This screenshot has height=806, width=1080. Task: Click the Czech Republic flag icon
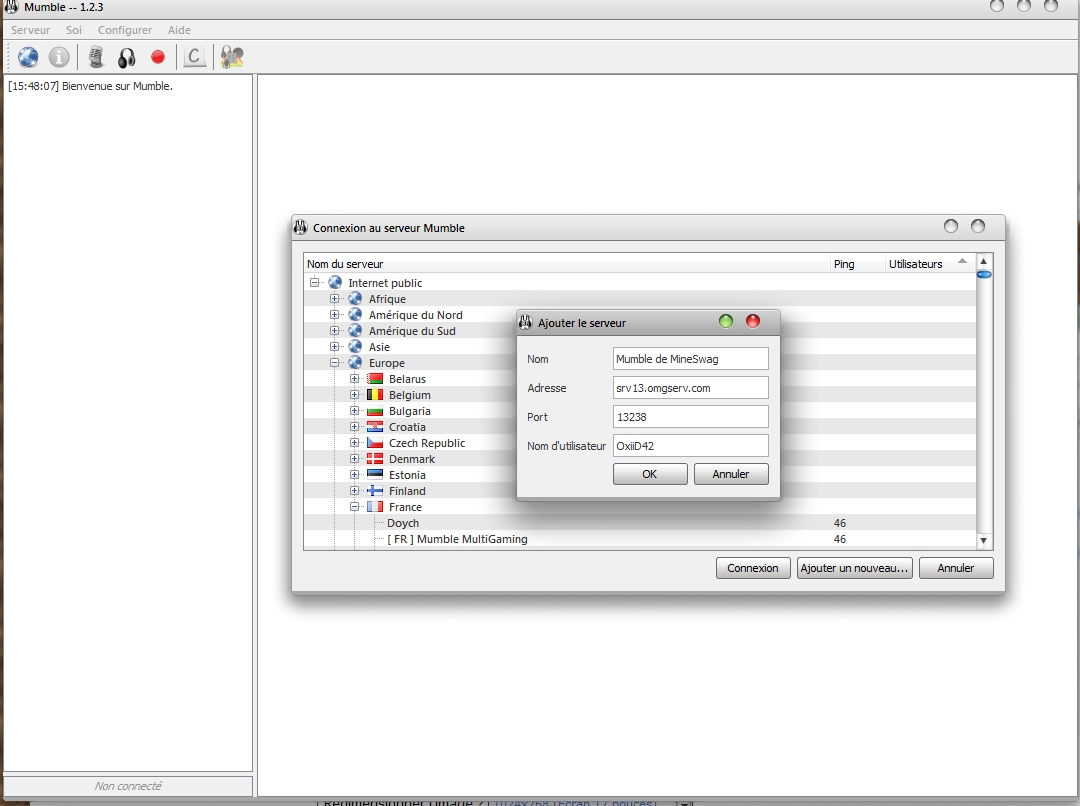[x=375, y=443]
